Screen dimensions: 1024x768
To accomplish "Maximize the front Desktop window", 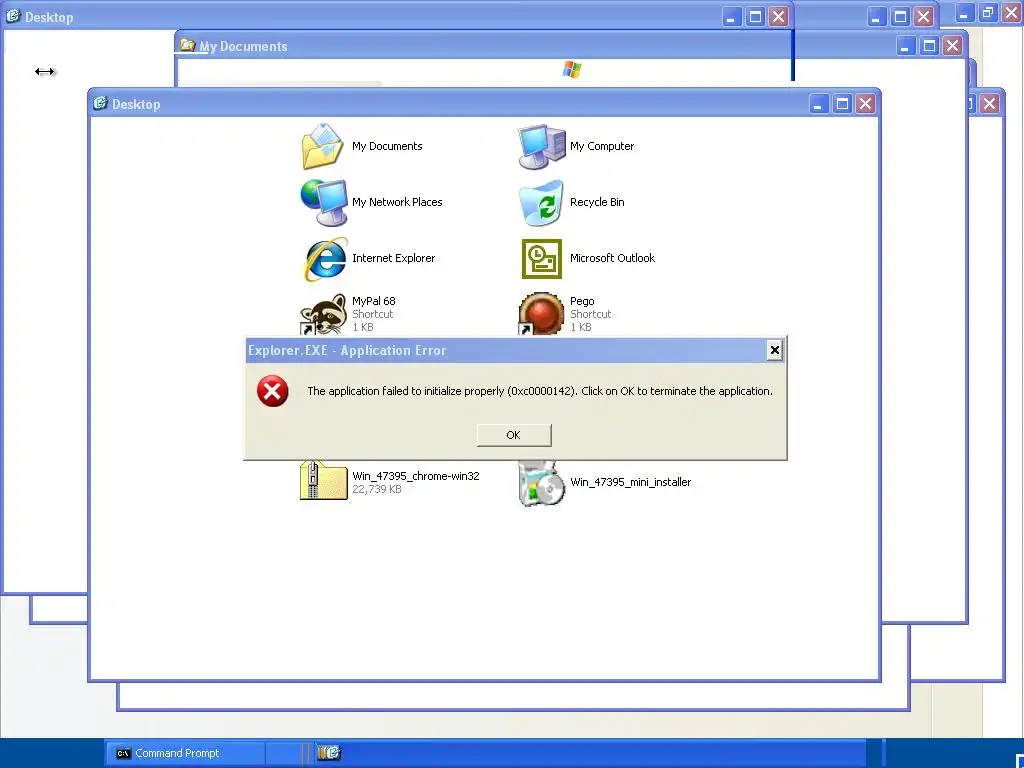I will [842, 104].
